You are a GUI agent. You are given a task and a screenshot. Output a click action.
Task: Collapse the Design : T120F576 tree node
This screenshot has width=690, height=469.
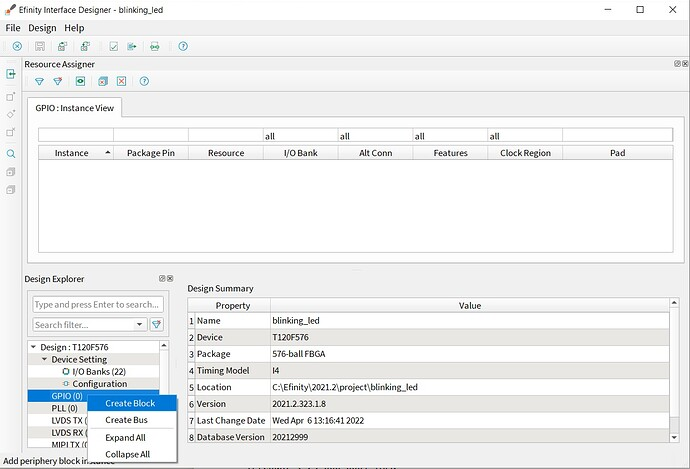pos(33,346)
